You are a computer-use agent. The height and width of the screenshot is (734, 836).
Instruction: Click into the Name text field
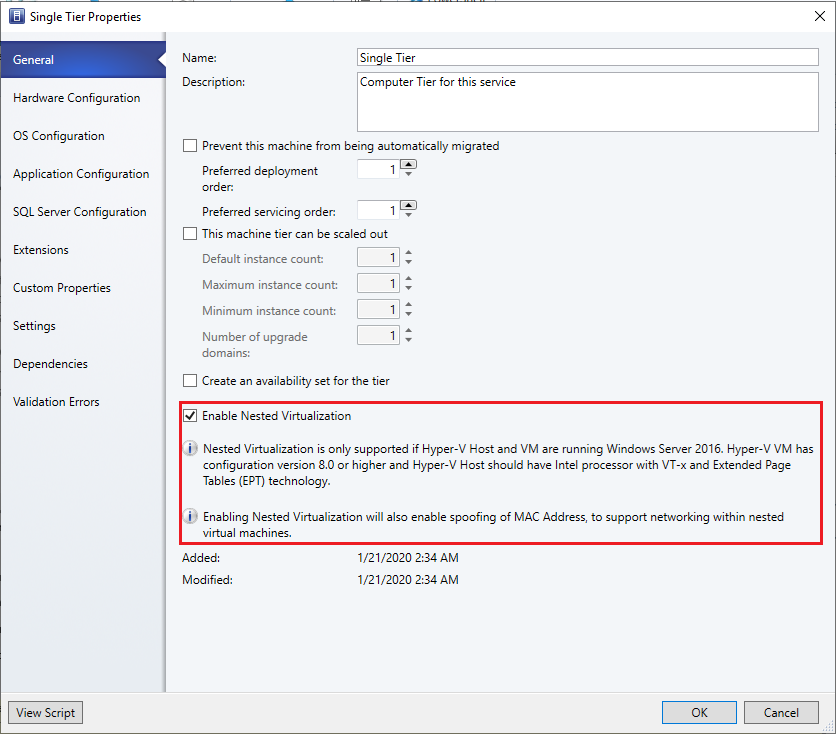[588, 57]
